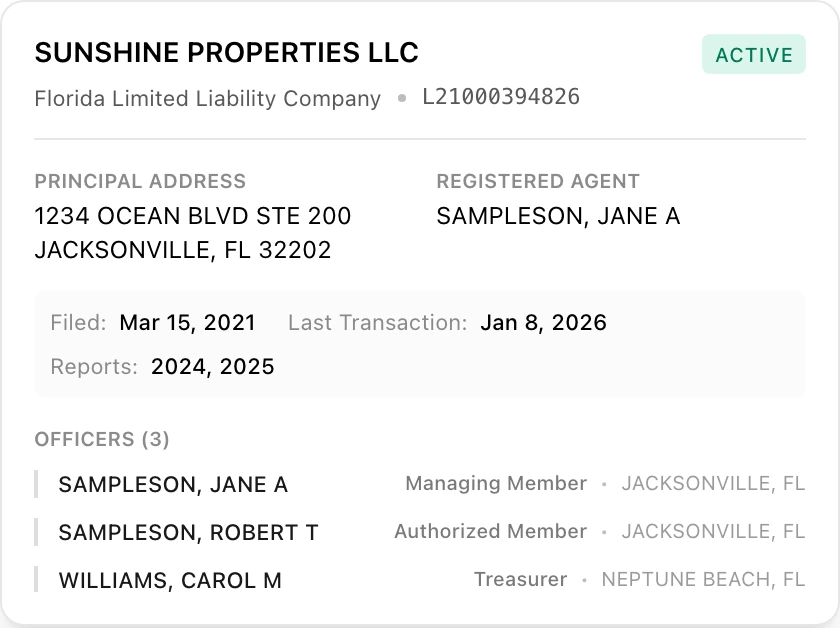Click the REGISTERED AGENT heading
Viewport: 840px width, 628px height.
[538, 181]
